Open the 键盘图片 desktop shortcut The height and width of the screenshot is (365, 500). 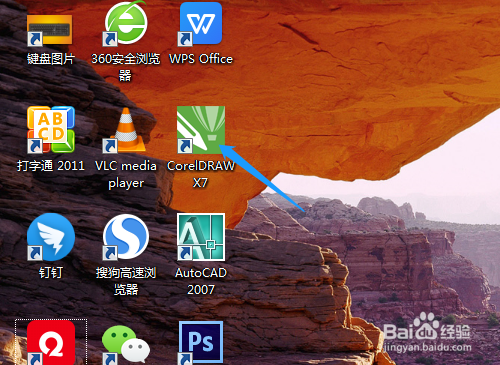50,30
